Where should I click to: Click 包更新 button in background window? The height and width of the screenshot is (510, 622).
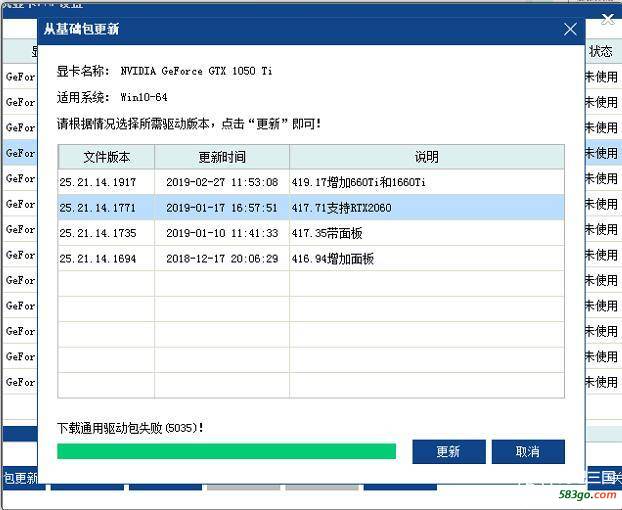pos(20,477)
